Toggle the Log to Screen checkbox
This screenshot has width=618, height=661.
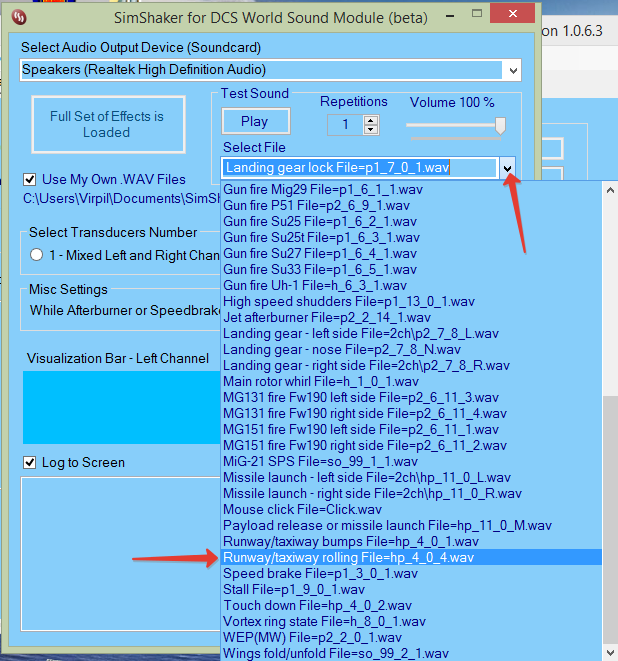point(30,463)
